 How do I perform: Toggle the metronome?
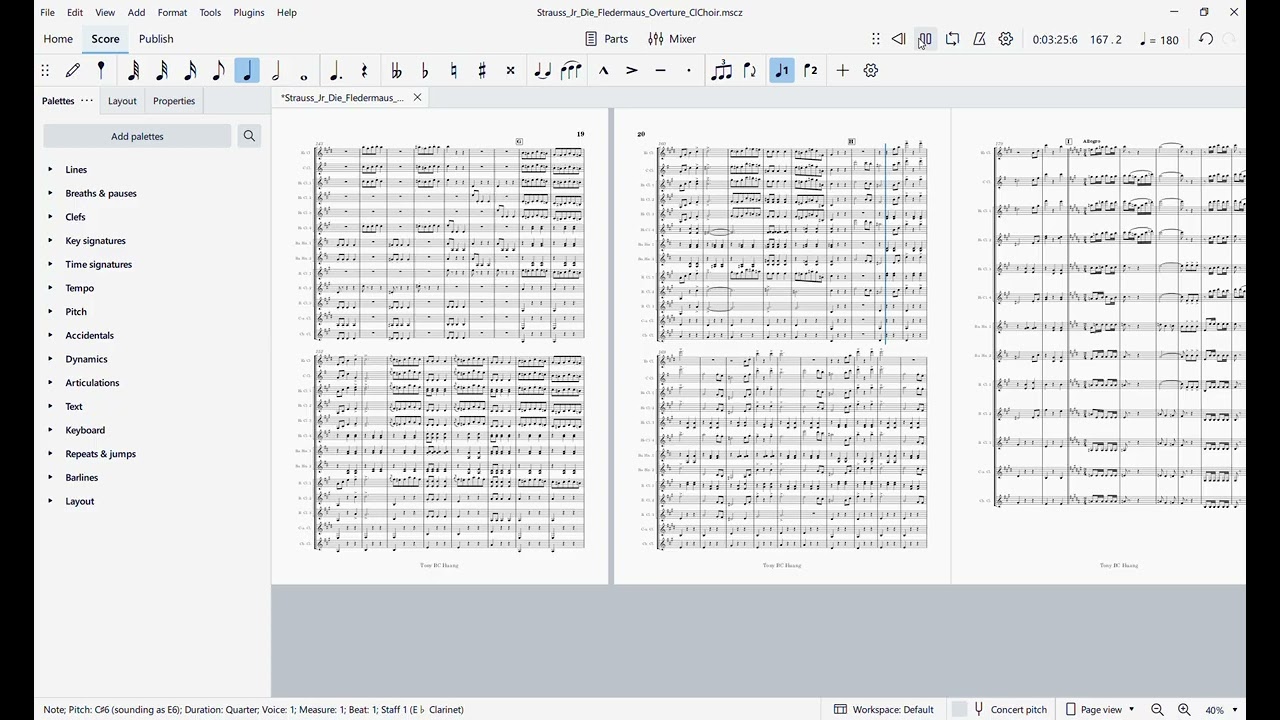coord(980,40)
